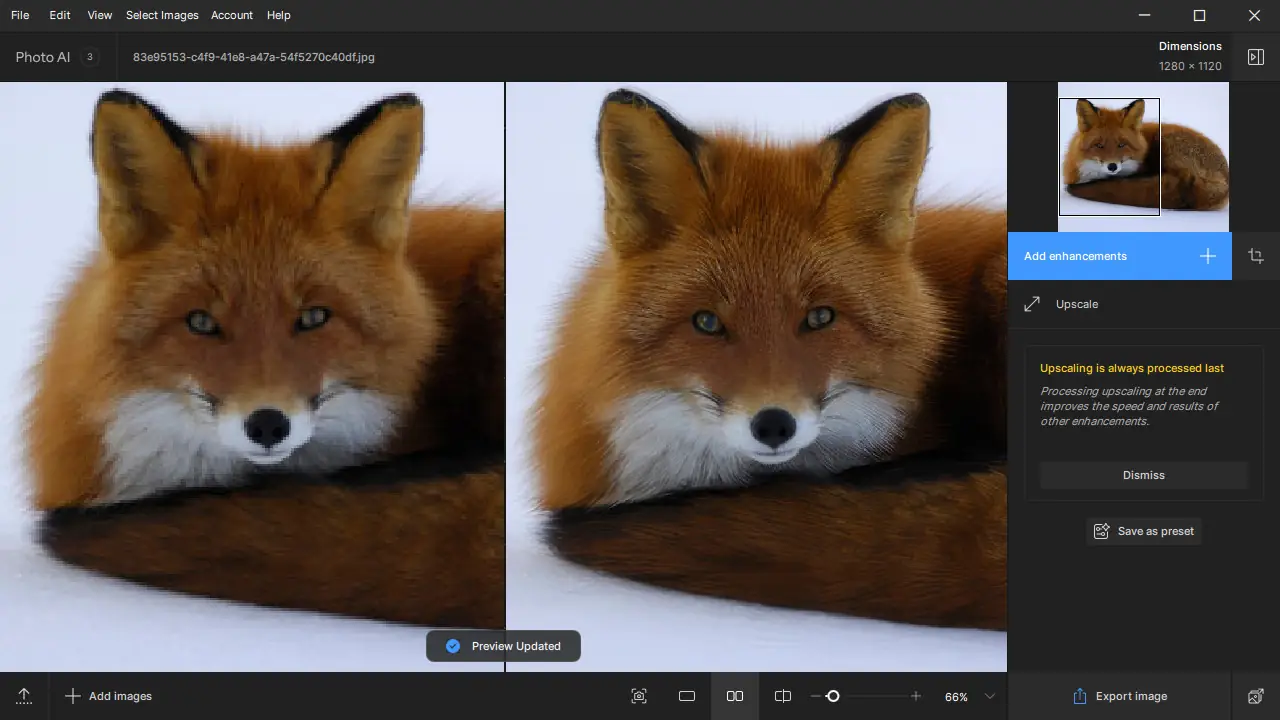Switch to split slider view
Viewport: 1280px width, 720px height.
[x=783, y=696]
